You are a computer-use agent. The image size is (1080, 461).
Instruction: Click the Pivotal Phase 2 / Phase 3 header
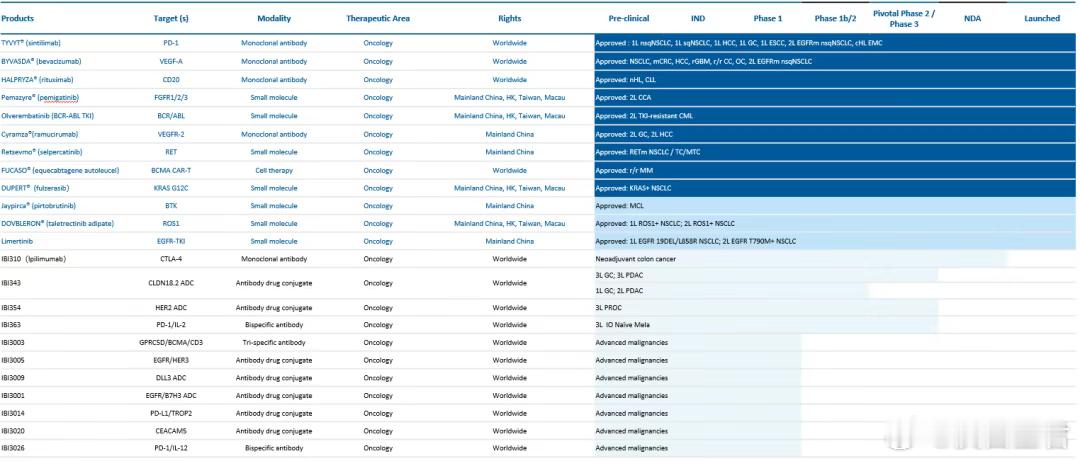(x=904, y=19)
